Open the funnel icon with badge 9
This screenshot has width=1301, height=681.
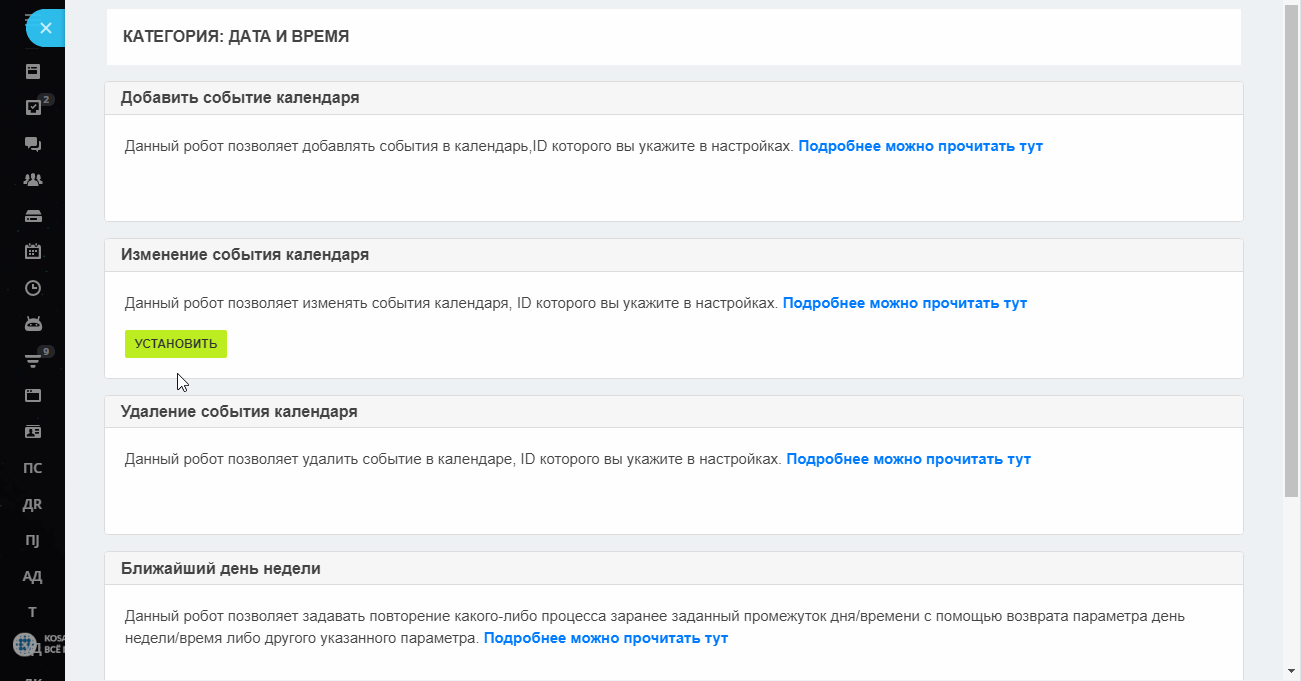(x=33, y=360)
